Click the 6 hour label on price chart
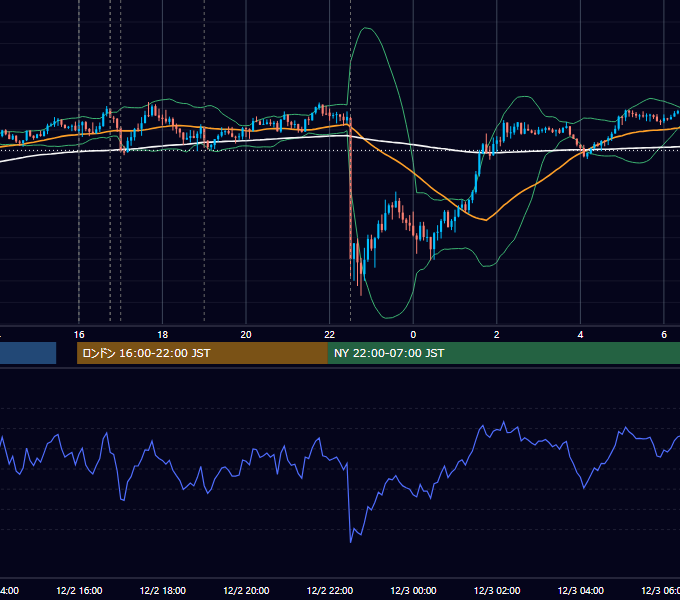Viewport: 680px width, 600px height. pyautogui.click(x=664, y=335)
